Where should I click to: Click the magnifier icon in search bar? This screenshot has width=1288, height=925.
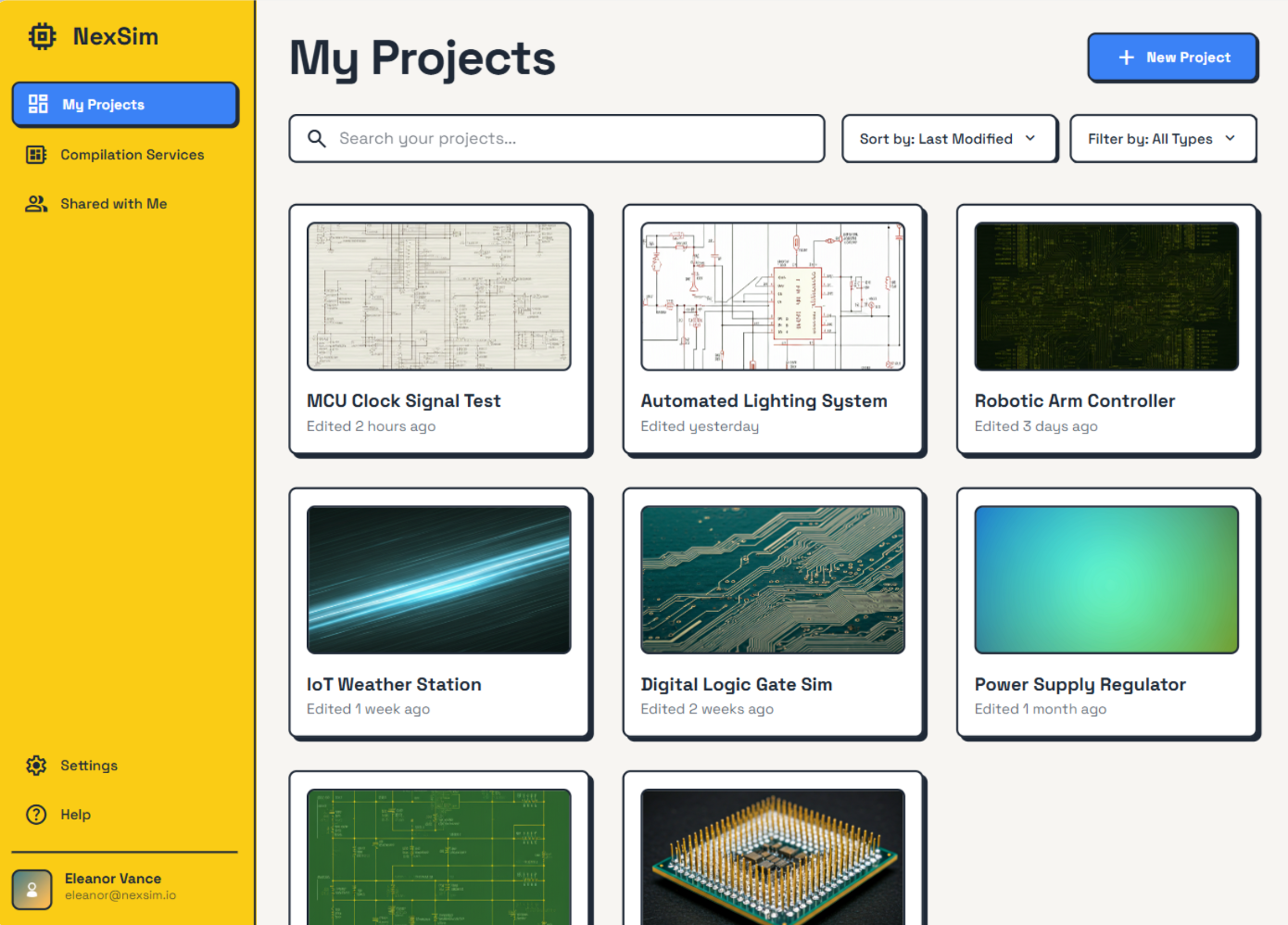click(x=317, y=139)
